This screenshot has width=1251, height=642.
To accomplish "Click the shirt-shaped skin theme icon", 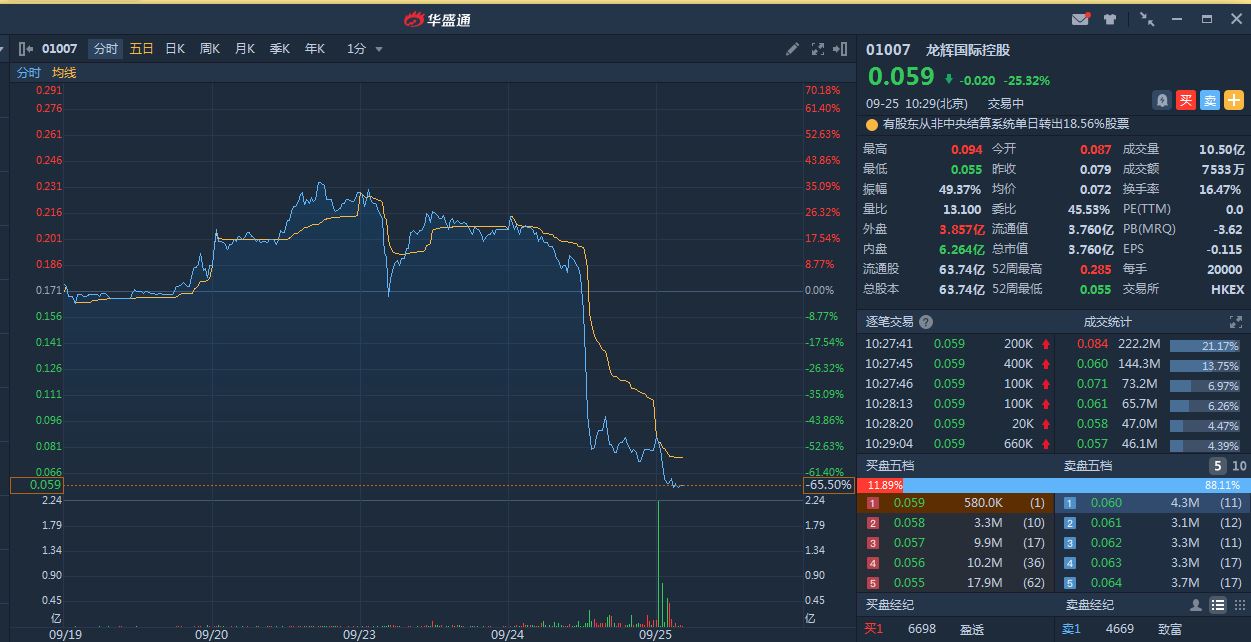I will (1110, 19).
